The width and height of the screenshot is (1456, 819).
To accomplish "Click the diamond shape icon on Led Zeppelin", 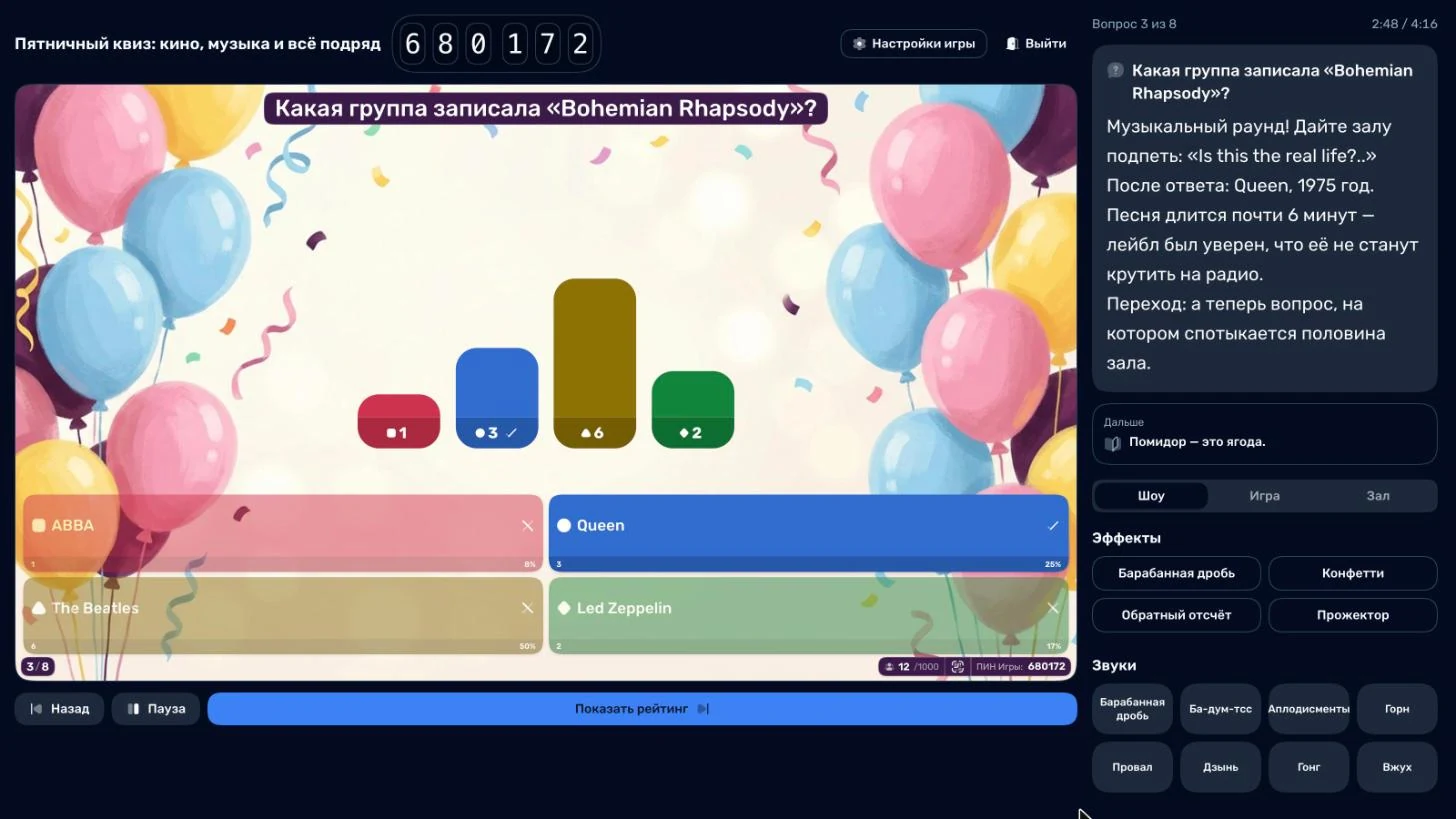I will tap(564, 608).
